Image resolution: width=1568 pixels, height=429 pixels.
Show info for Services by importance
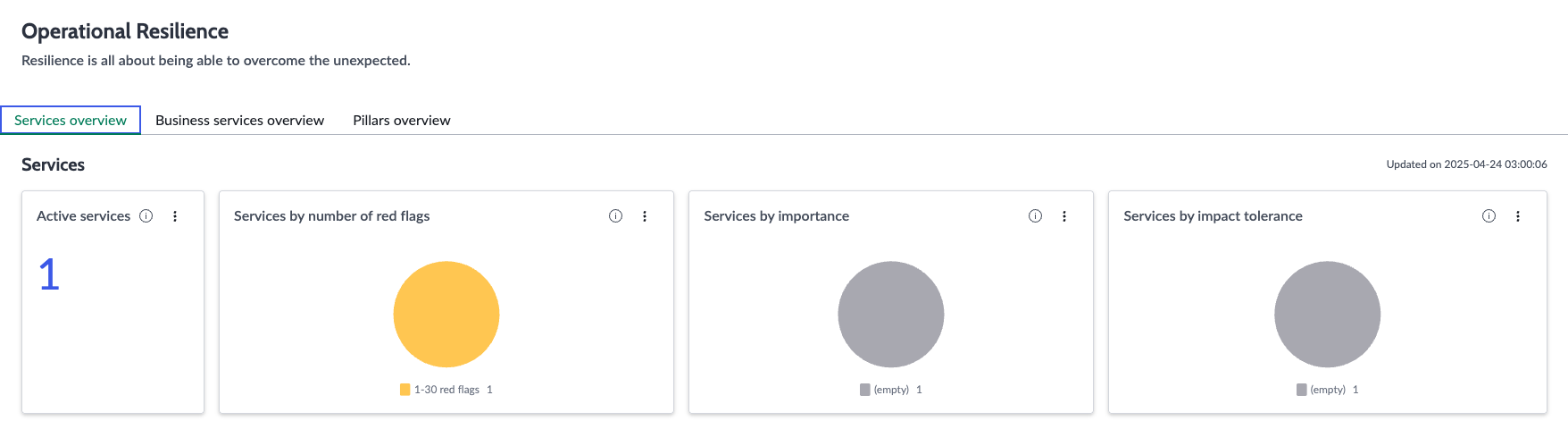click(1036, 216)
